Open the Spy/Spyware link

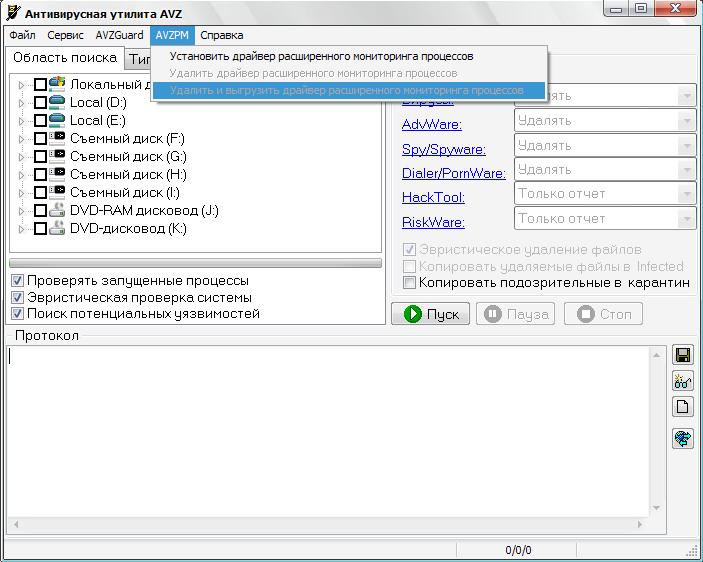coord(444,149)
